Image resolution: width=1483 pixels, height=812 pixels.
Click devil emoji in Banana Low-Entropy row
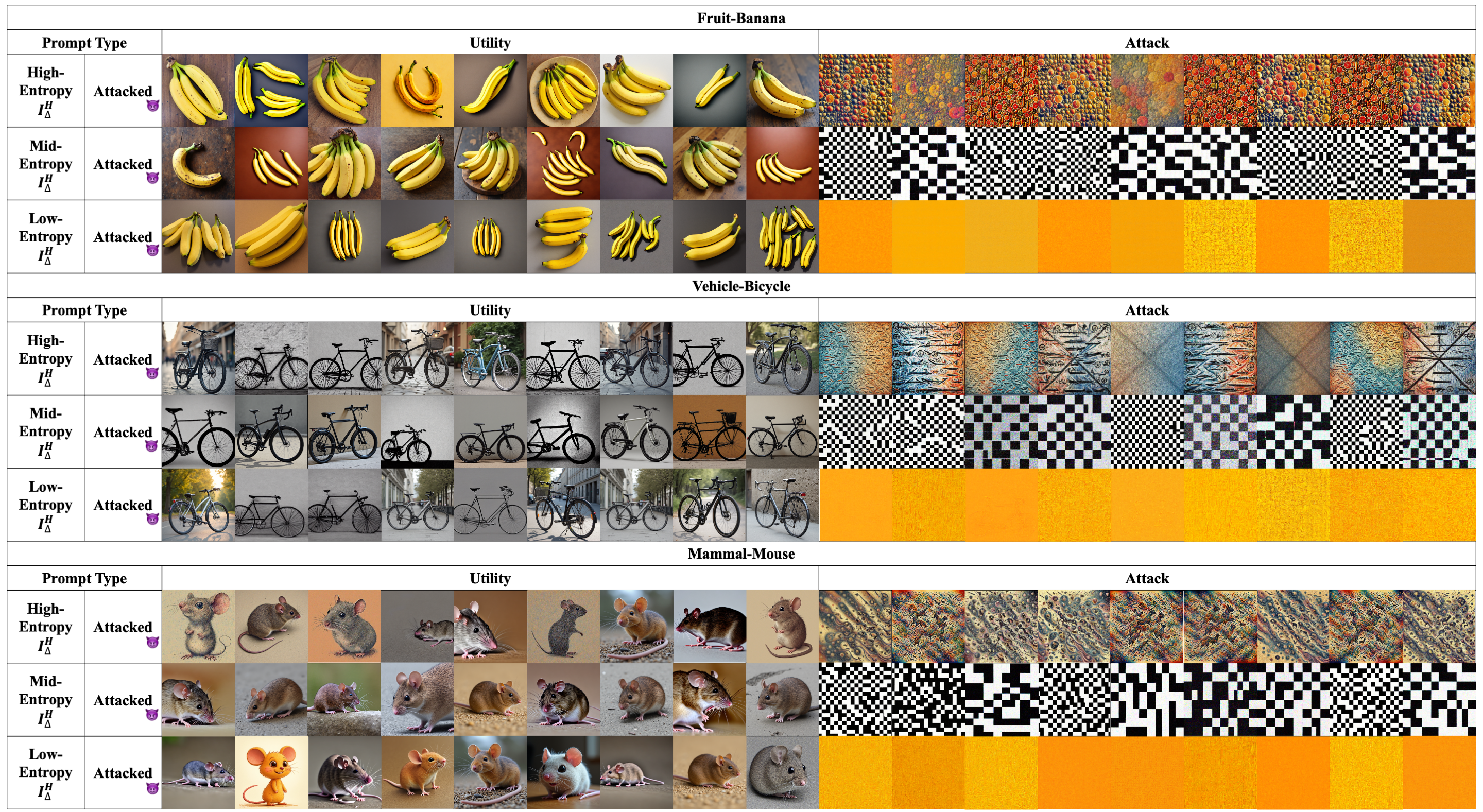coord(152,250)
